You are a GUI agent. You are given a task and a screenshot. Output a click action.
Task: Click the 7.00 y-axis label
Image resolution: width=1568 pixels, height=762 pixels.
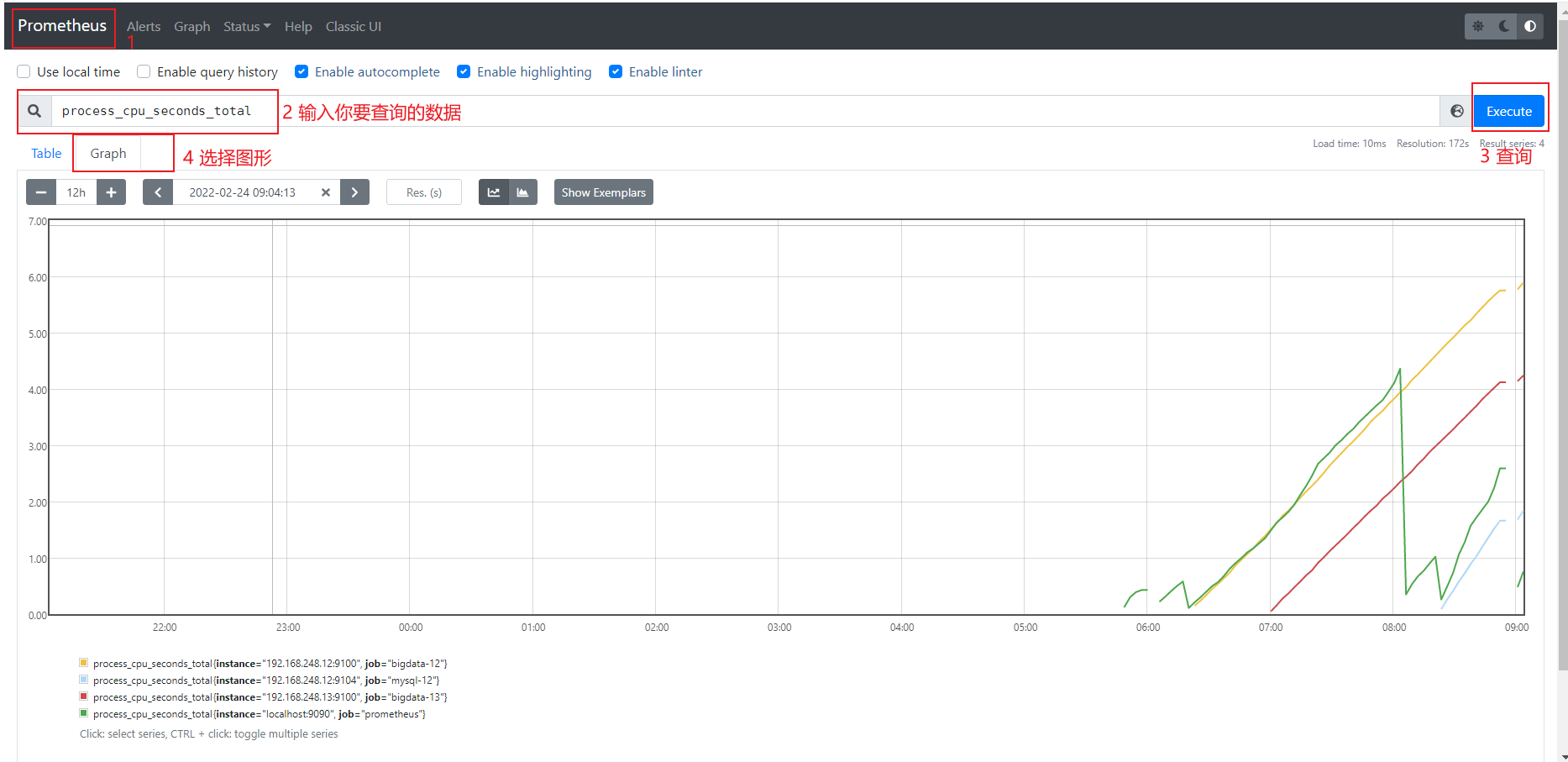point(38,222)
